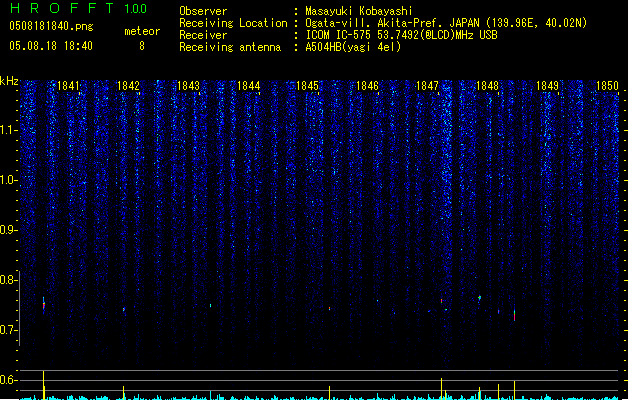Click the 1846 time marker

point(367,86)
